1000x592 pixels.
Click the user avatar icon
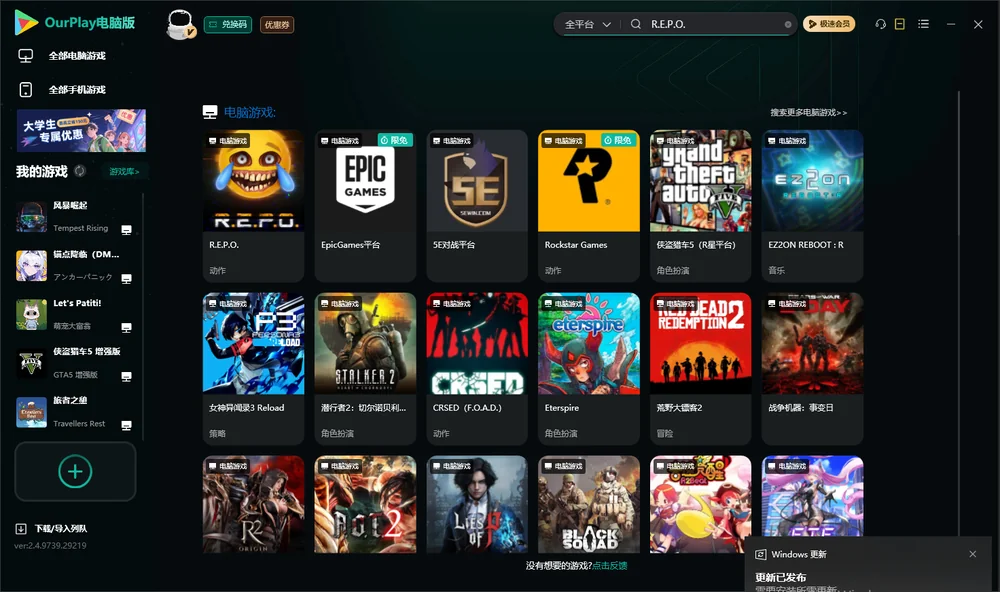[x=180, y=24]
